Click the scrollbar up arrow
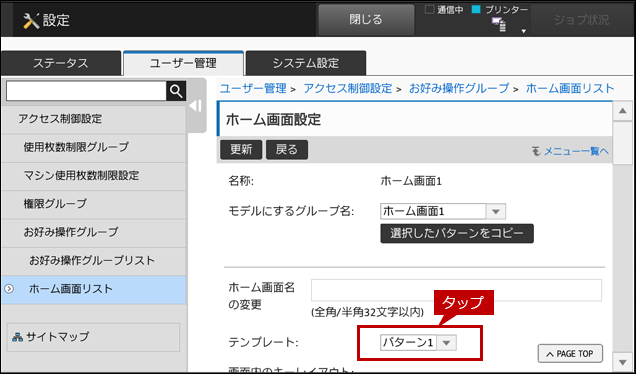Screen dimensions: 636x374 click(623, 111)
